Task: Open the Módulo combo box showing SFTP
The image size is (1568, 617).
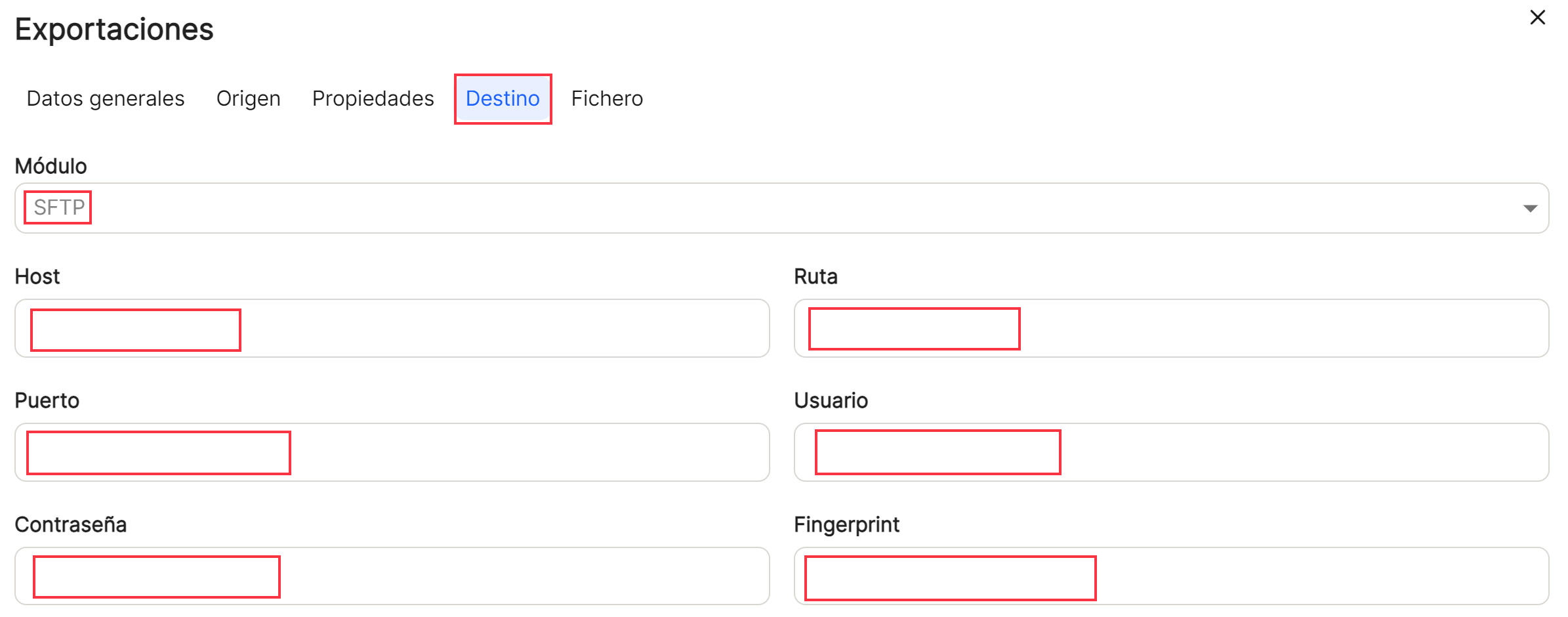Action: 781,208
